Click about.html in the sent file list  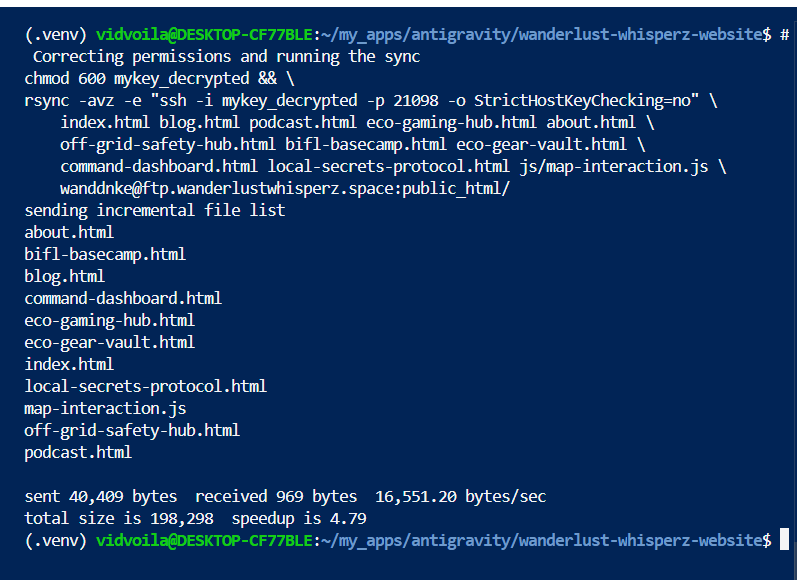(x=69, y=233)
